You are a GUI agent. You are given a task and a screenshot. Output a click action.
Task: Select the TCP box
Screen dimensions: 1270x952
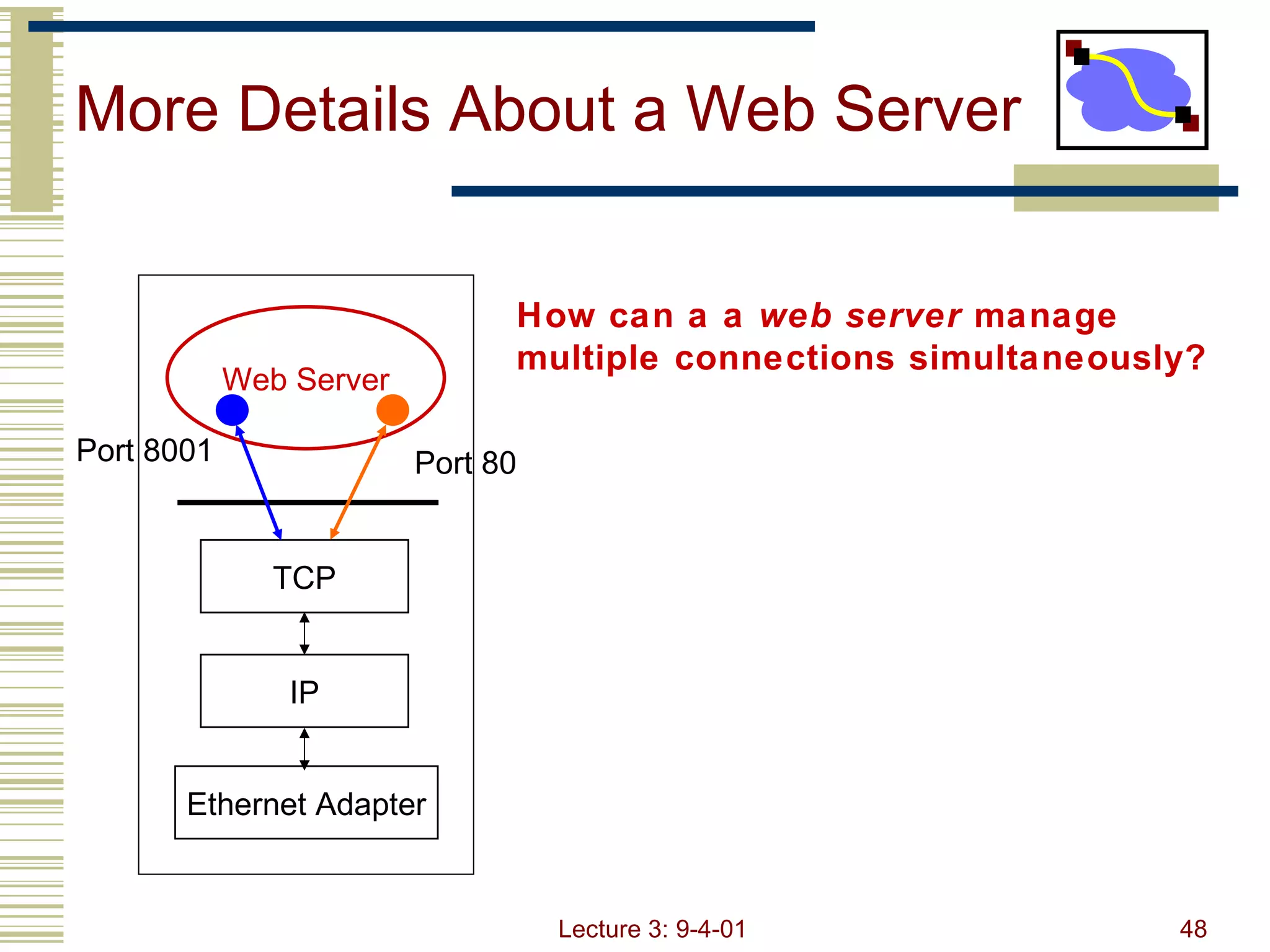[x=304, y=576]
